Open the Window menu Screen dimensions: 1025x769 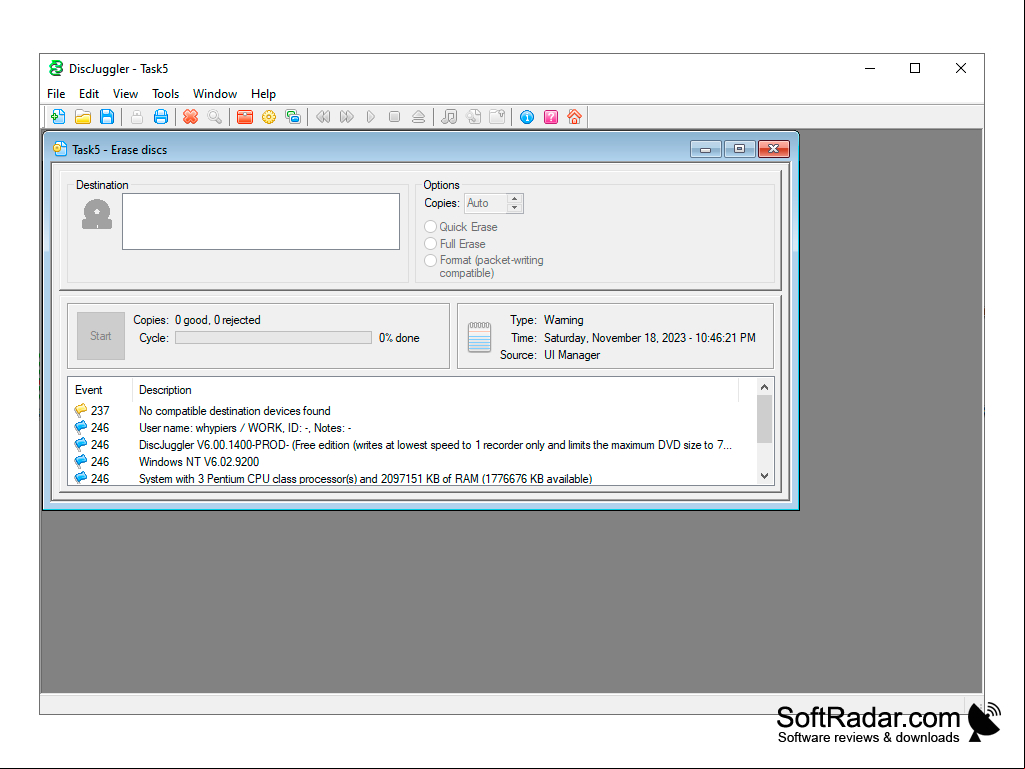point(214,94)
